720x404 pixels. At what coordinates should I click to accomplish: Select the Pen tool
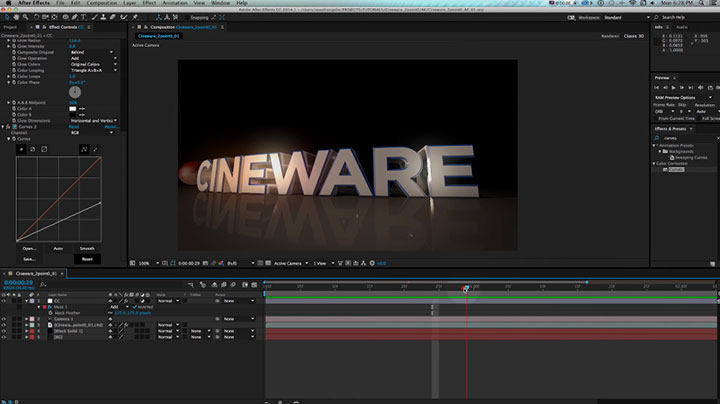(x=74, y=17)
